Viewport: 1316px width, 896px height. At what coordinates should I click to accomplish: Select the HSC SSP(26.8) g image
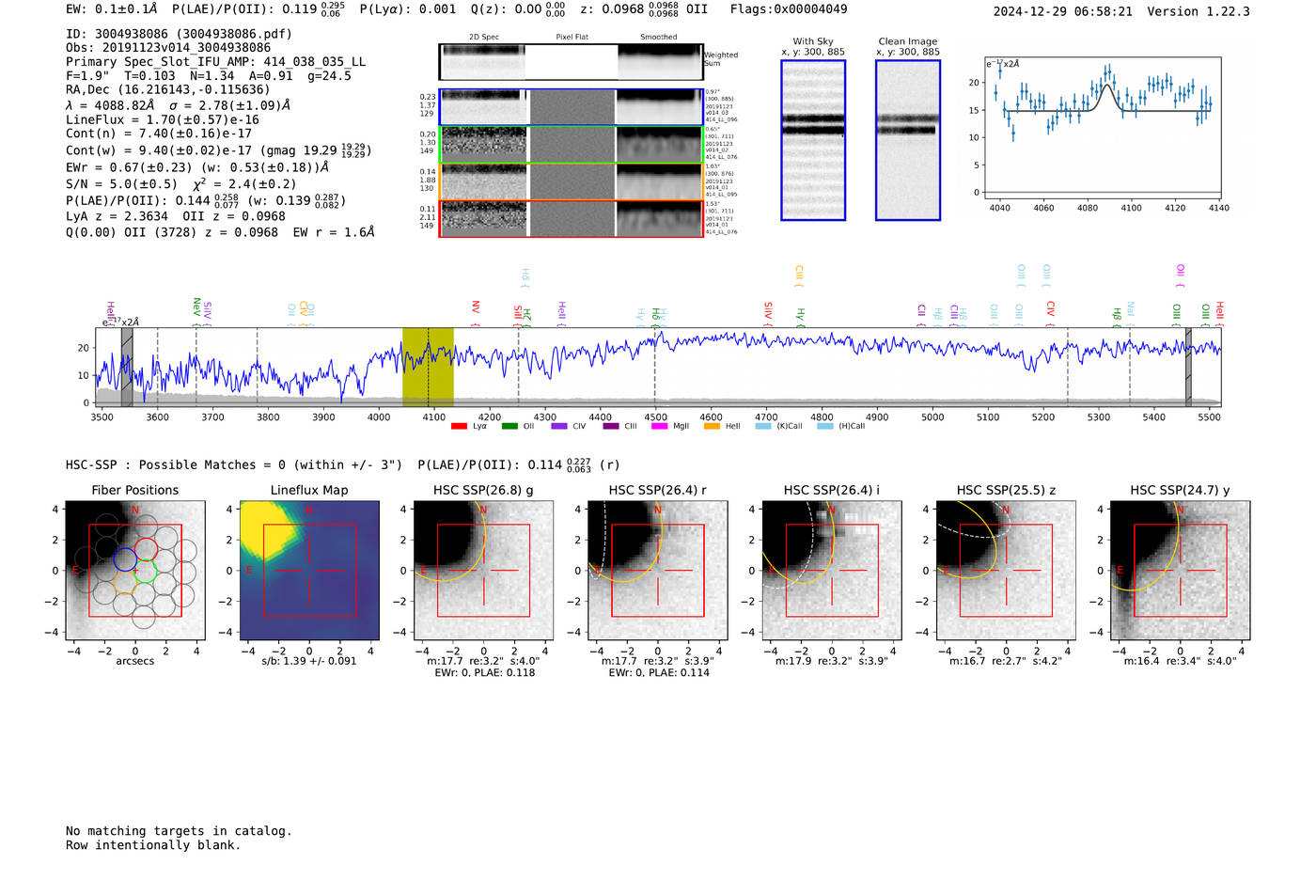484,571
